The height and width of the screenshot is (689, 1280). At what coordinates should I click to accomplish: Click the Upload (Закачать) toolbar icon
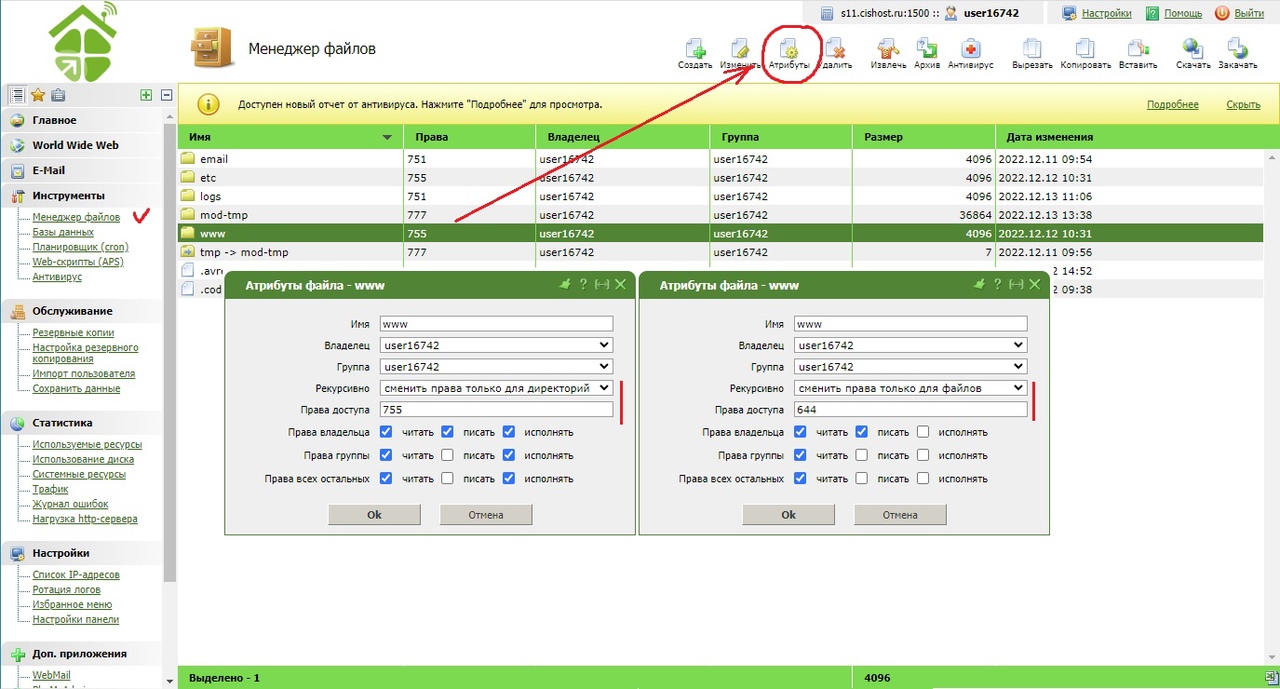point(1237,51)
